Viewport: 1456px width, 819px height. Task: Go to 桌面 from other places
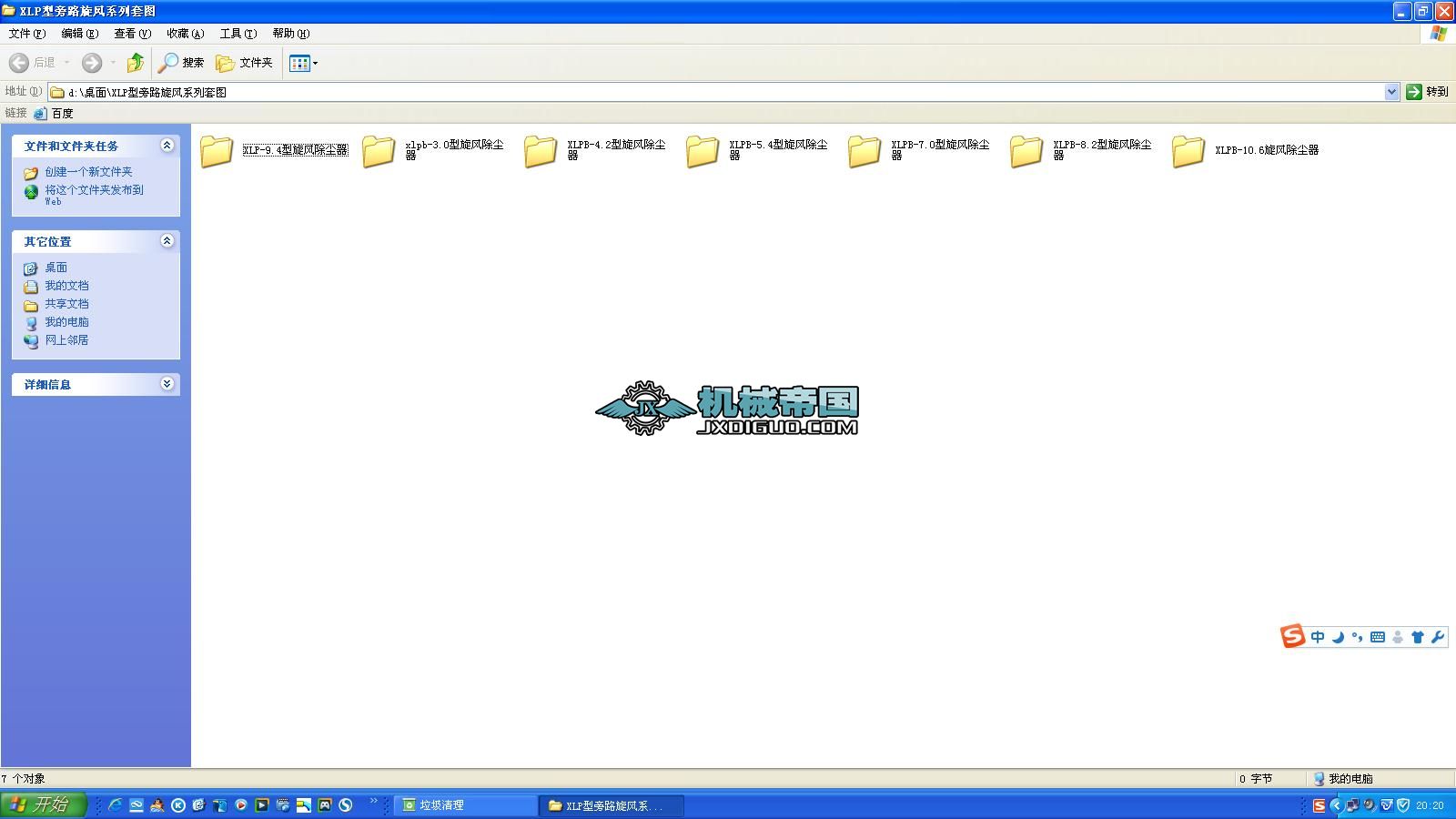56,268
